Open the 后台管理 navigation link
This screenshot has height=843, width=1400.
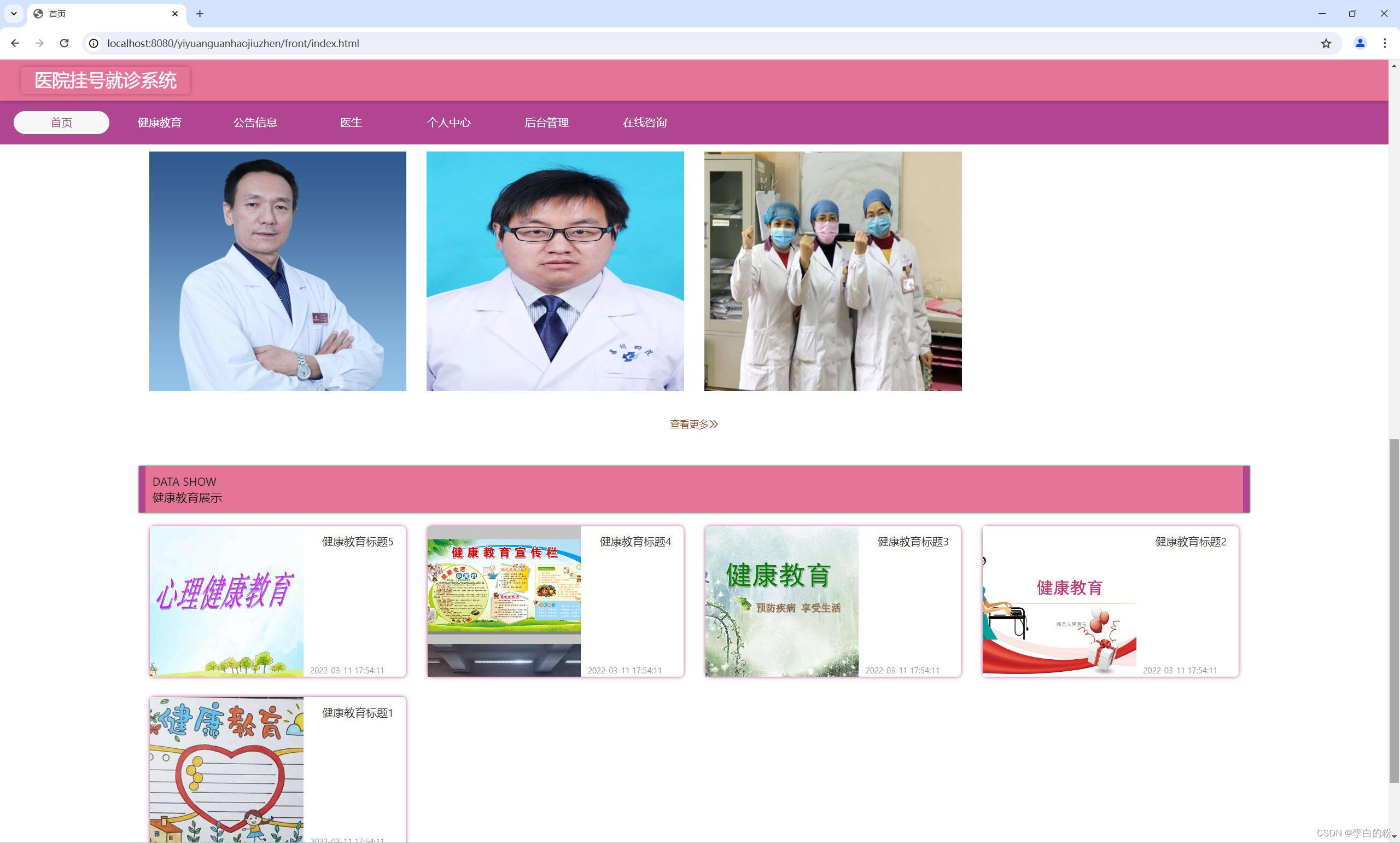(x=546, y=123)
